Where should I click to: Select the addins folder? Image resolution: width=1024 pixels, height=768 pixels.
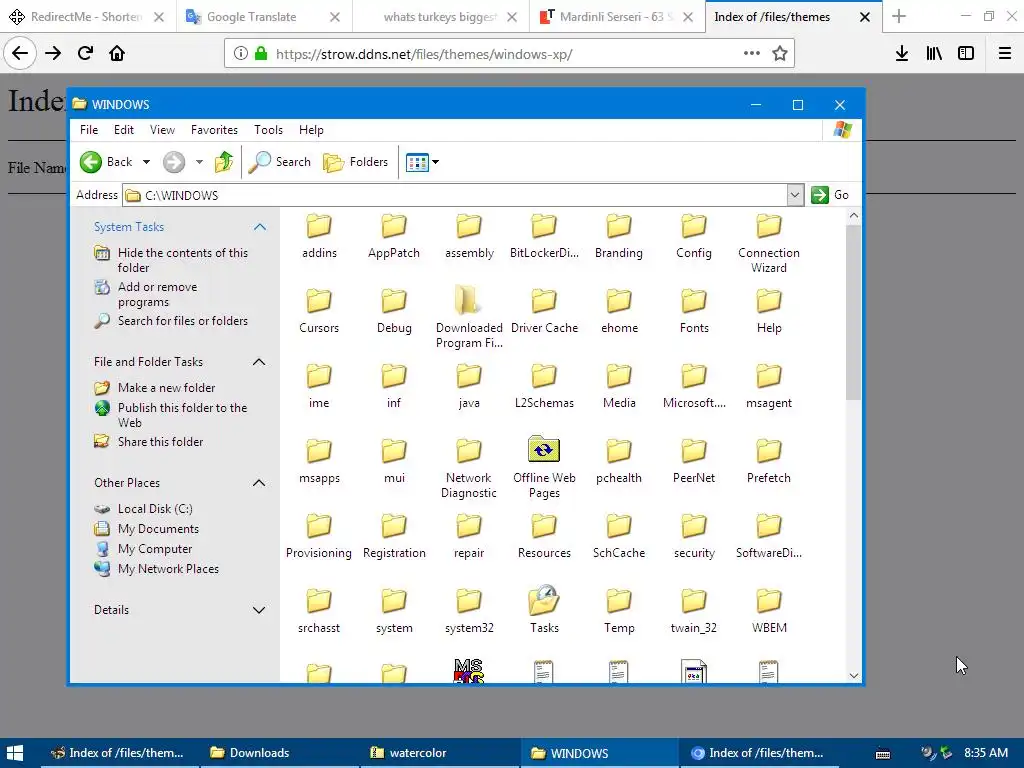click(x=319, y=236)
